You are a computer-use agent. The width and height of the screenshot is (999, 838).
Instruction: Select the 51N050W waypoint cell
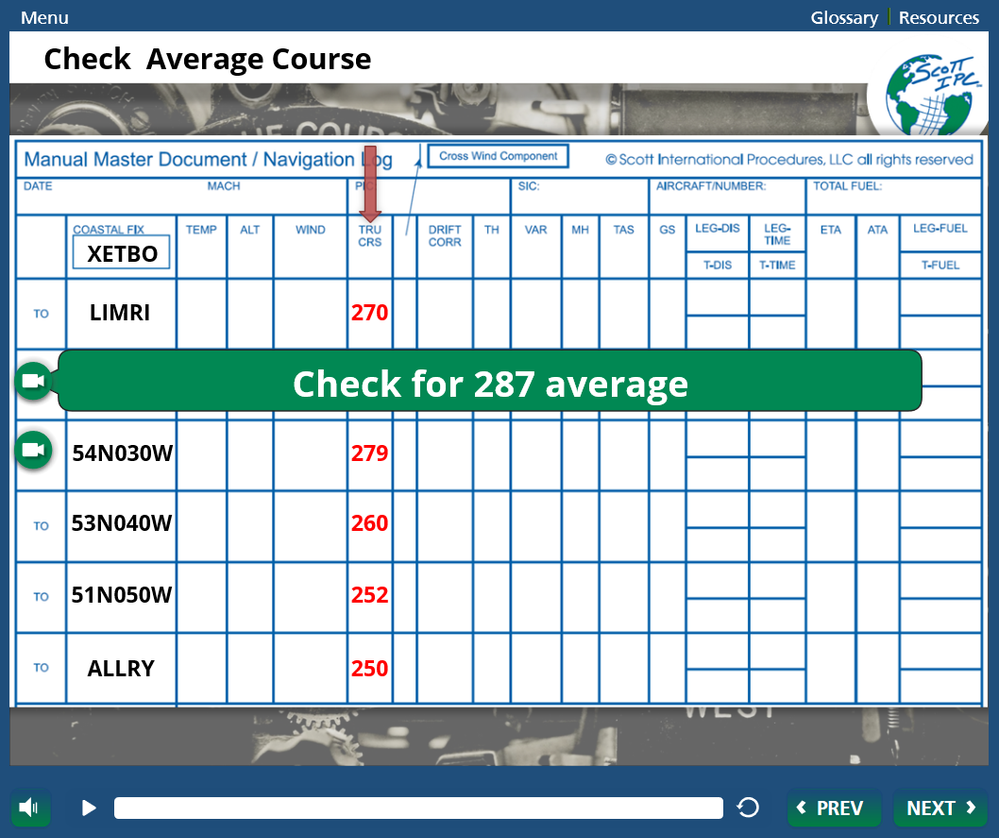(x=121, y=595)
